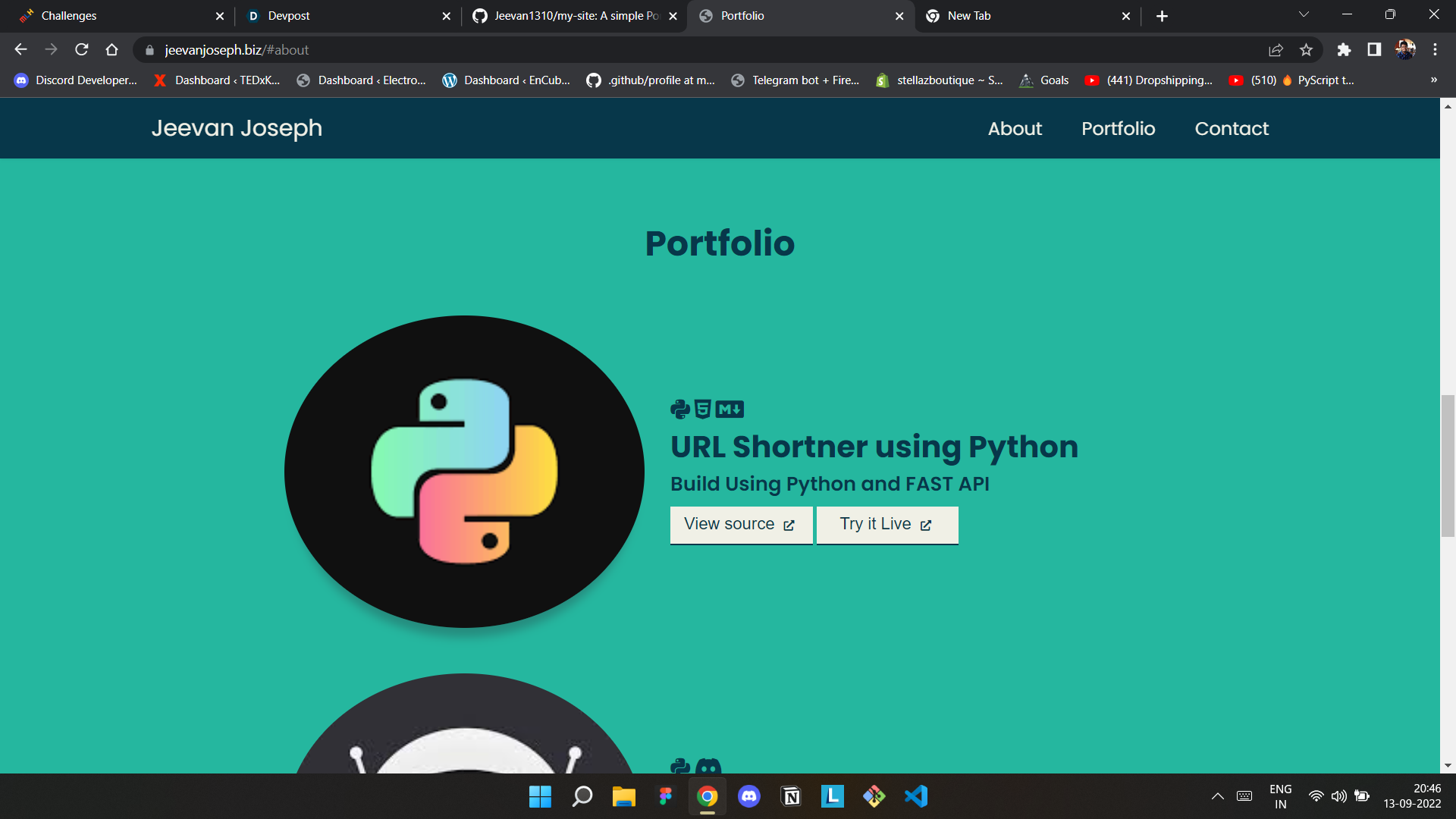Open the Chrome three-dot menu
Image resolution: width=1456 pixels, height=819 pixels.
click(x=1435, y=50)
